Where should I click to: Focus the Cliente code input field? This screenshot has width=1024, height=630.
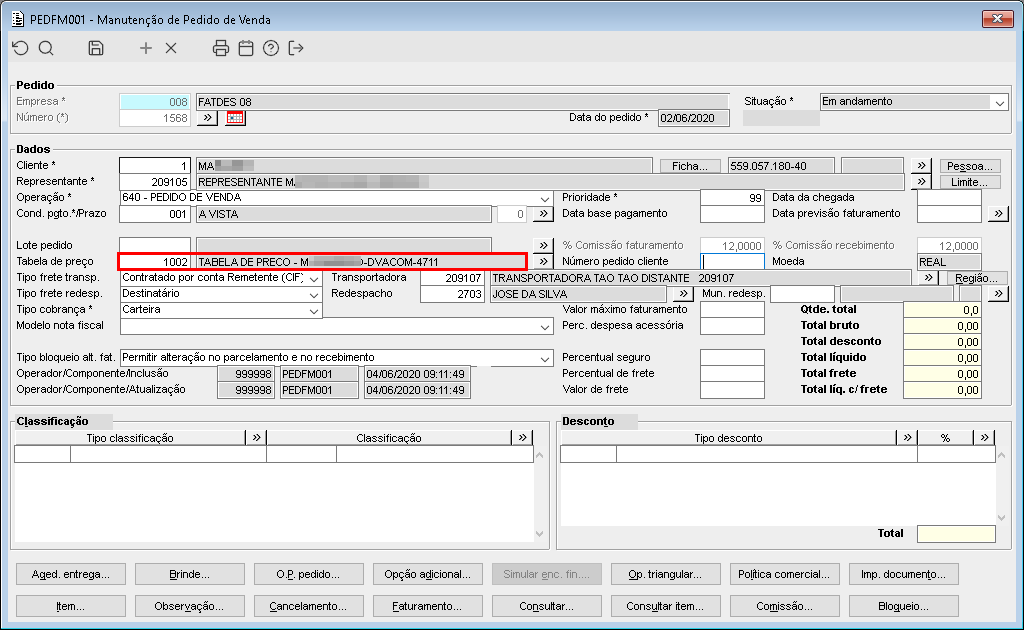155,166
